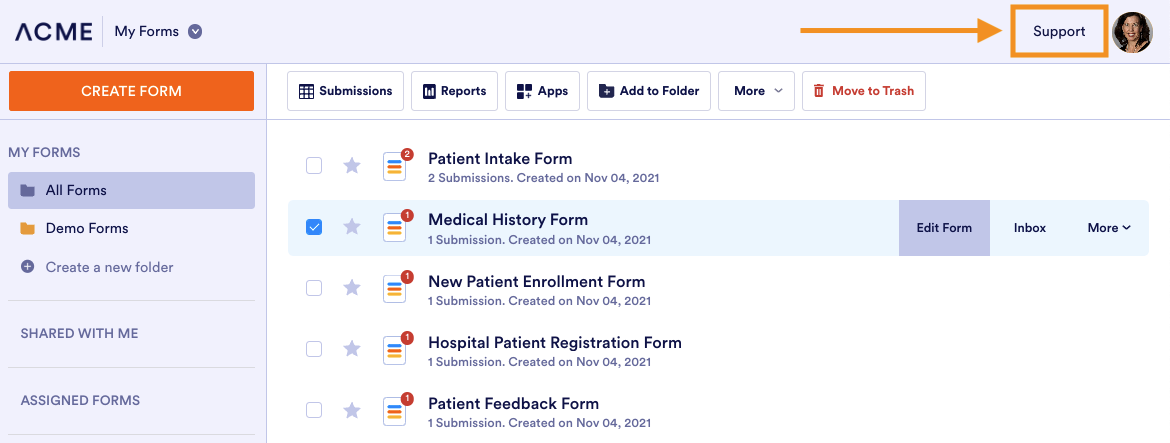The height and width of the screenshot is (443, 1170).
Task: Click the CREATE FORM button
Action: coord(131,91)
